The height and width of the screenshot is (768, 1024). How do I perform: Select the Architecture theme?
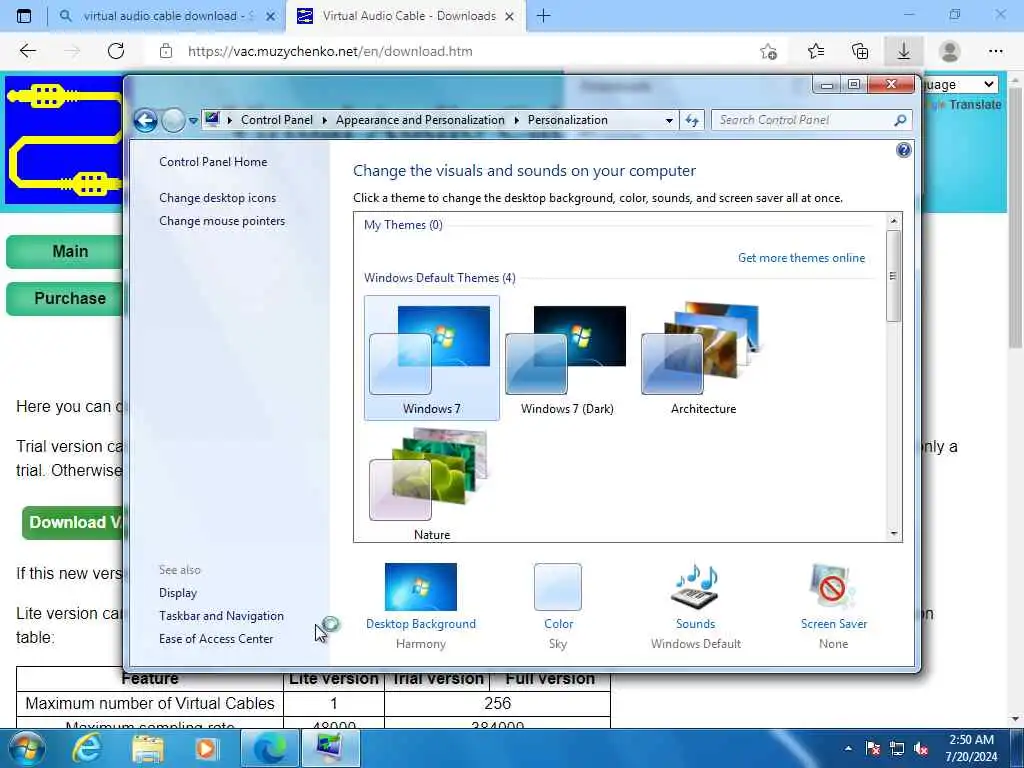[x=703, y=357]
